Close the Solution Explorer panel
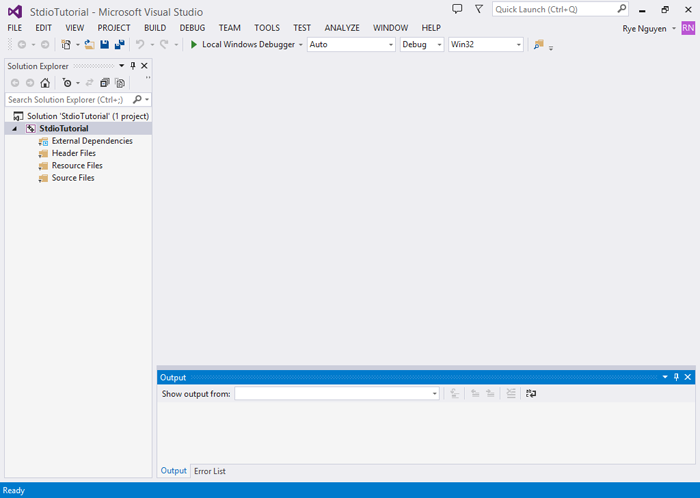Screen dimensions: 700x498 tap(144, 66)
